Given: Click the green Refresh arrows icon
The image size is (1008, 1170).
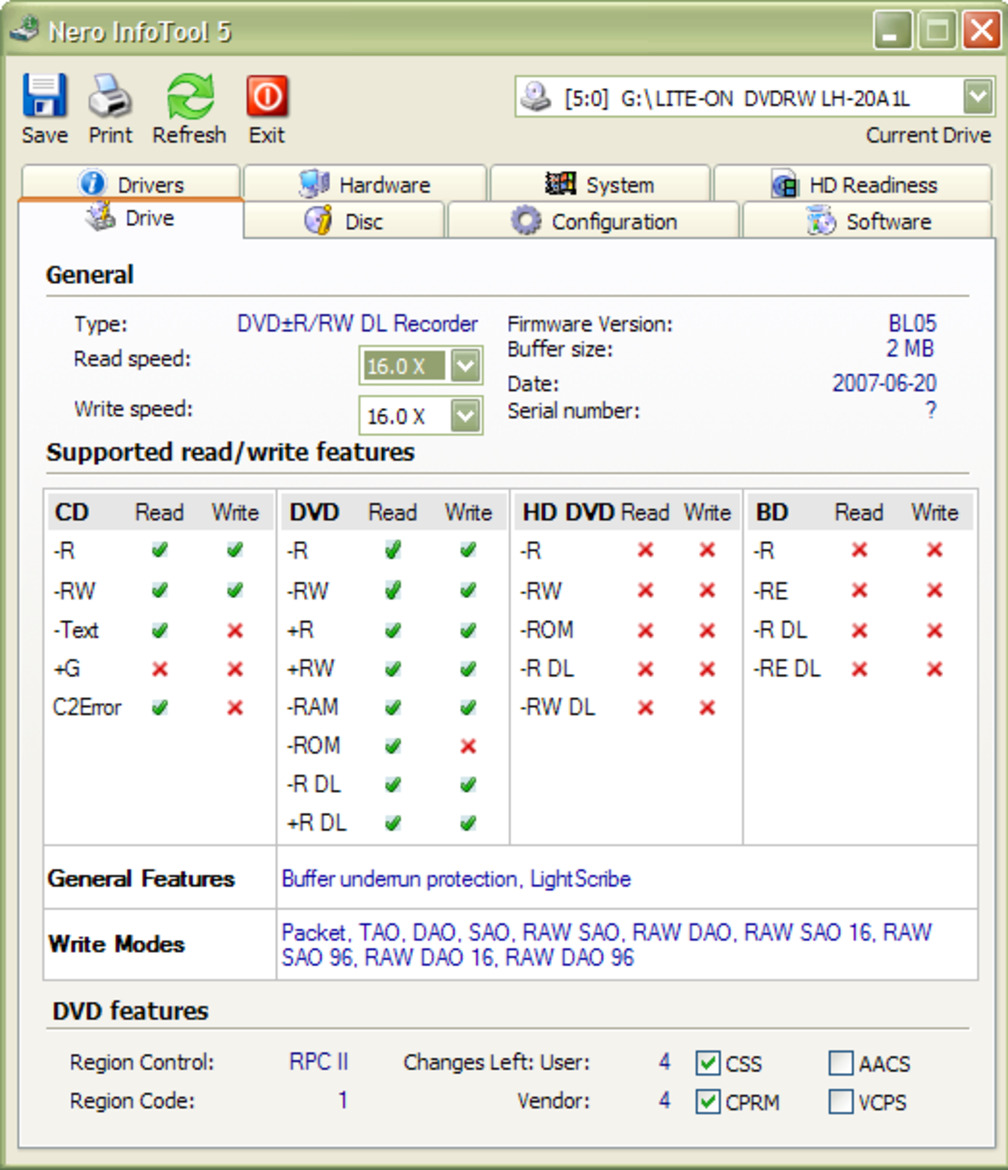Looking at the screenshot, I should point(190,96).
